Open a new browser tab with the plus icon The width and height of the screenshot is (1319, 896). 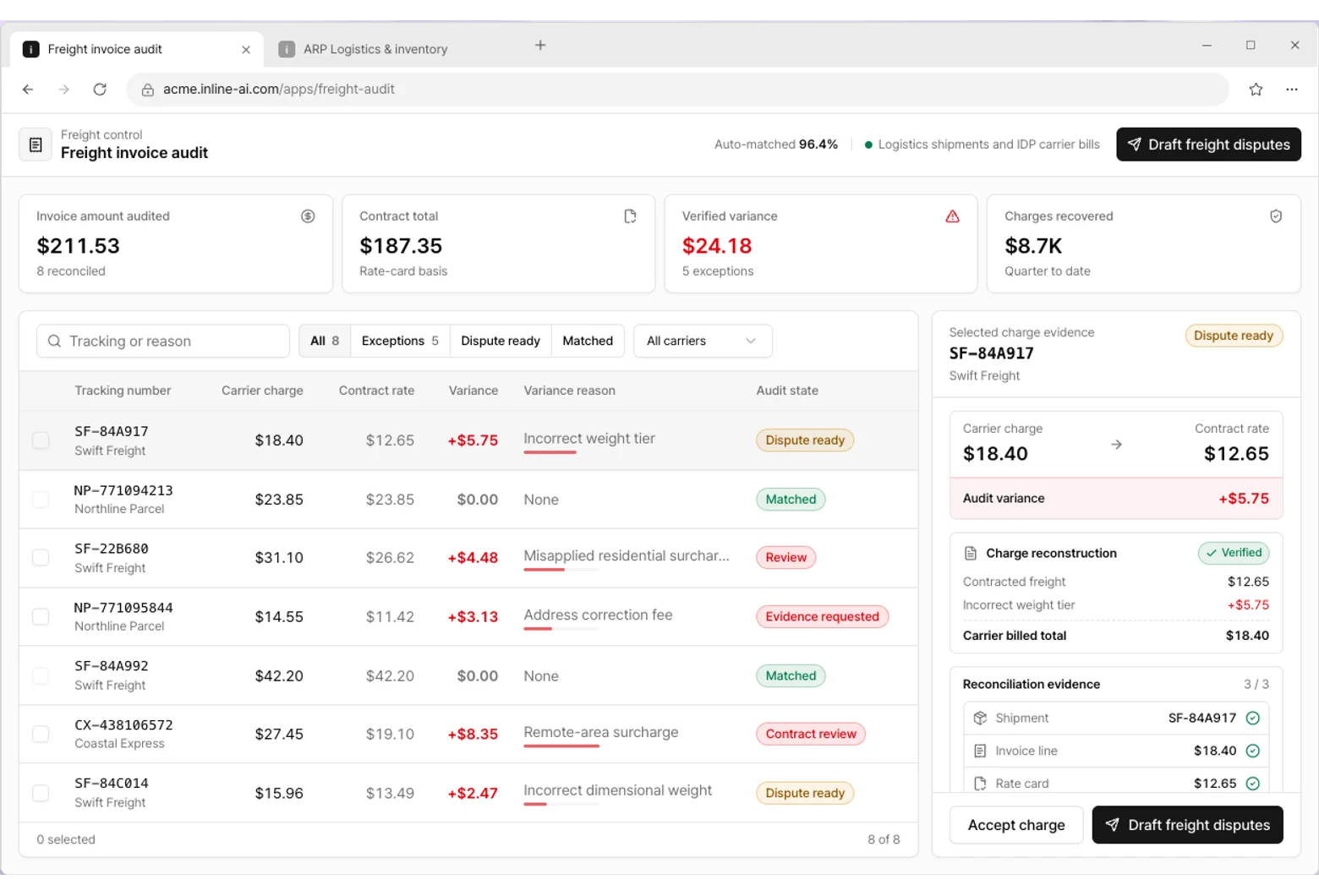[540, 45]
